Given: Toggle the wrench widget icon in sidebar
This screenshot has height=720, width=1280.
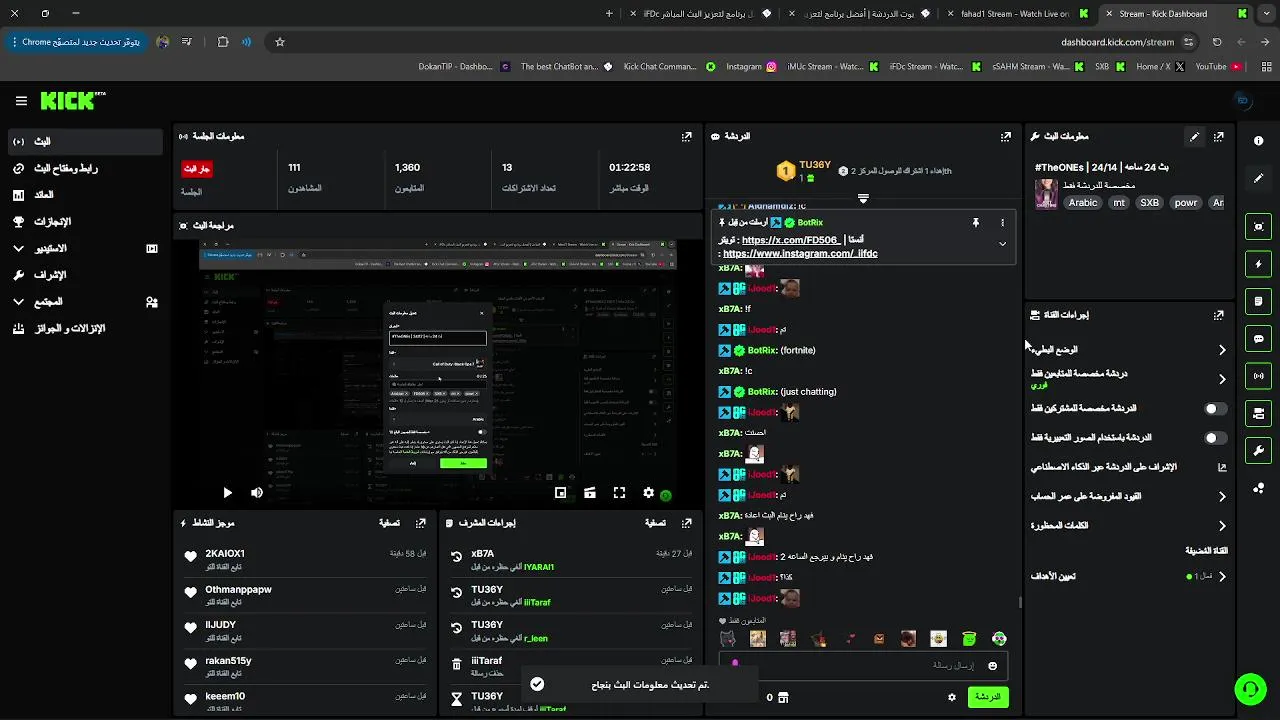Looking at the screenshot, I should (x=1259, y=450).
